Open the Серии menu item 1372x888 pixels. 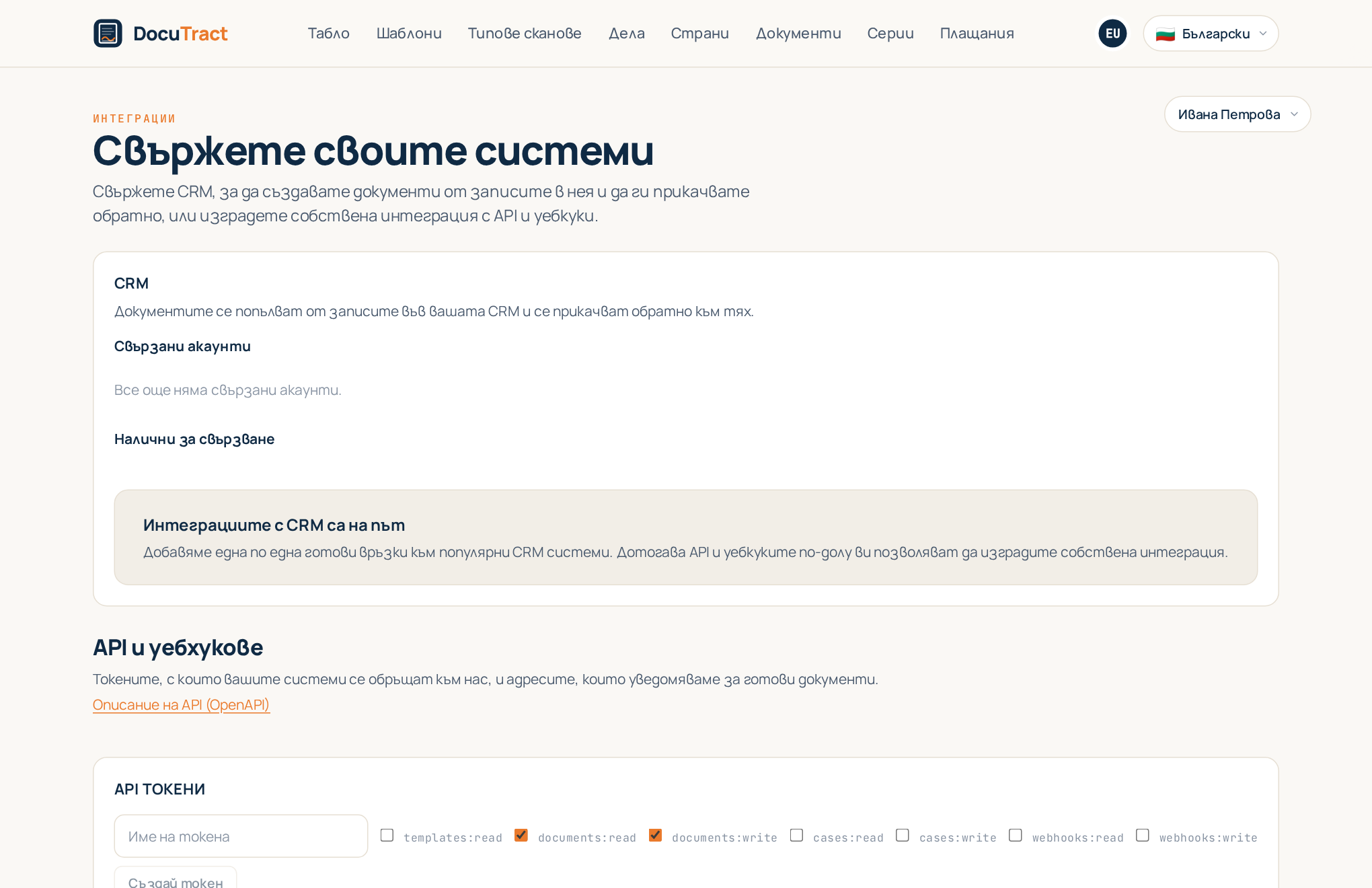(890, 33)
